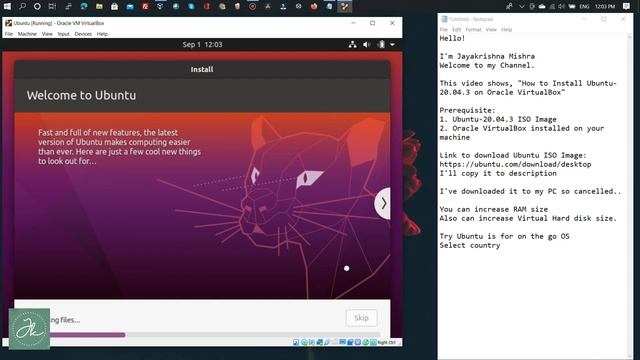Open VirtualBox Input menu

click(x=63, y=34)
